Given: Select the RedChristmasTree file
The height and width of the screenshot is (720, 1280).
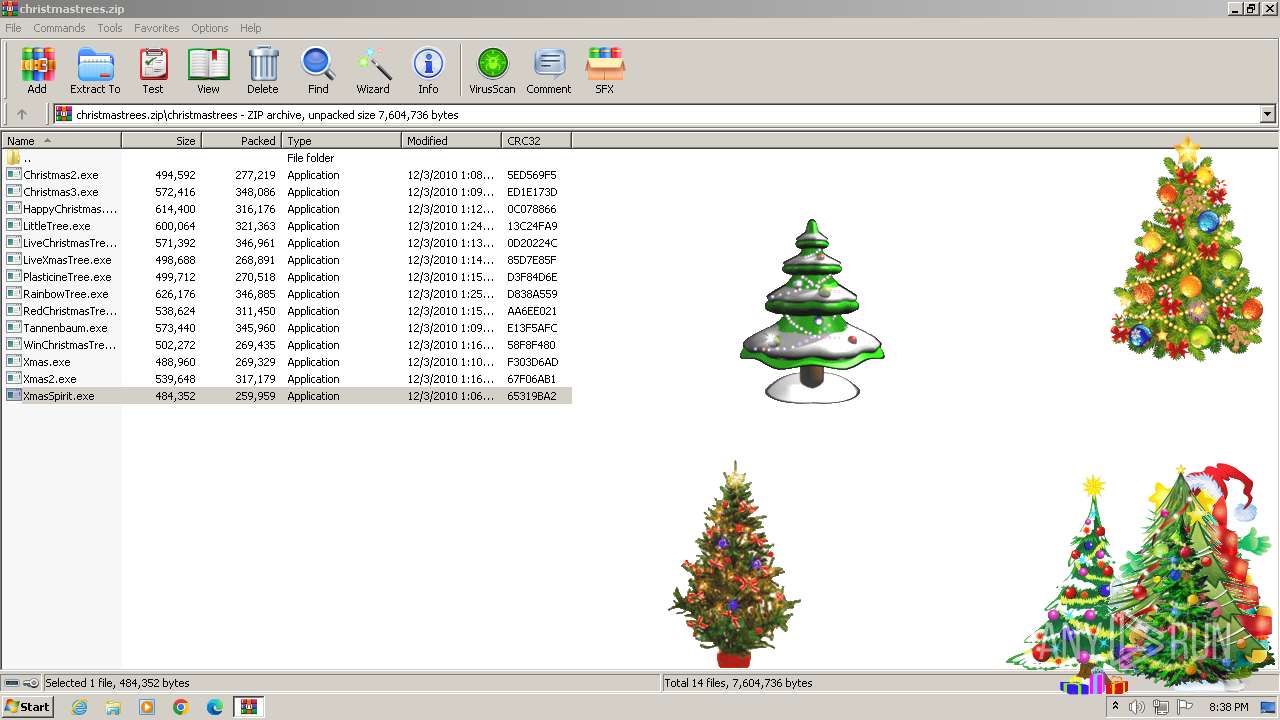Looking at the screenshot, I should click(287, 311).
